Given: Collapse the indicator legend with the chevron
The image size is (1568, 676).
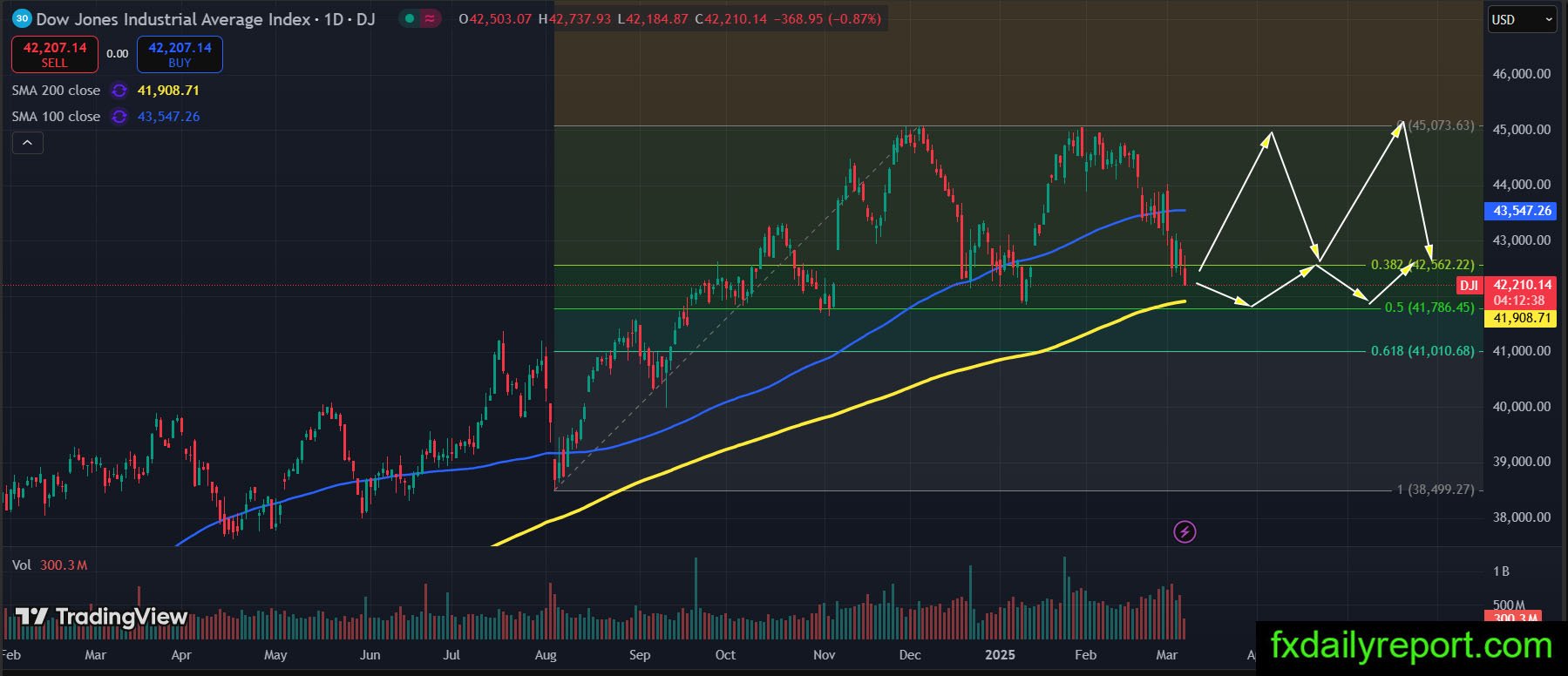Looking at the screenshot, I should (x=27, y=143).
